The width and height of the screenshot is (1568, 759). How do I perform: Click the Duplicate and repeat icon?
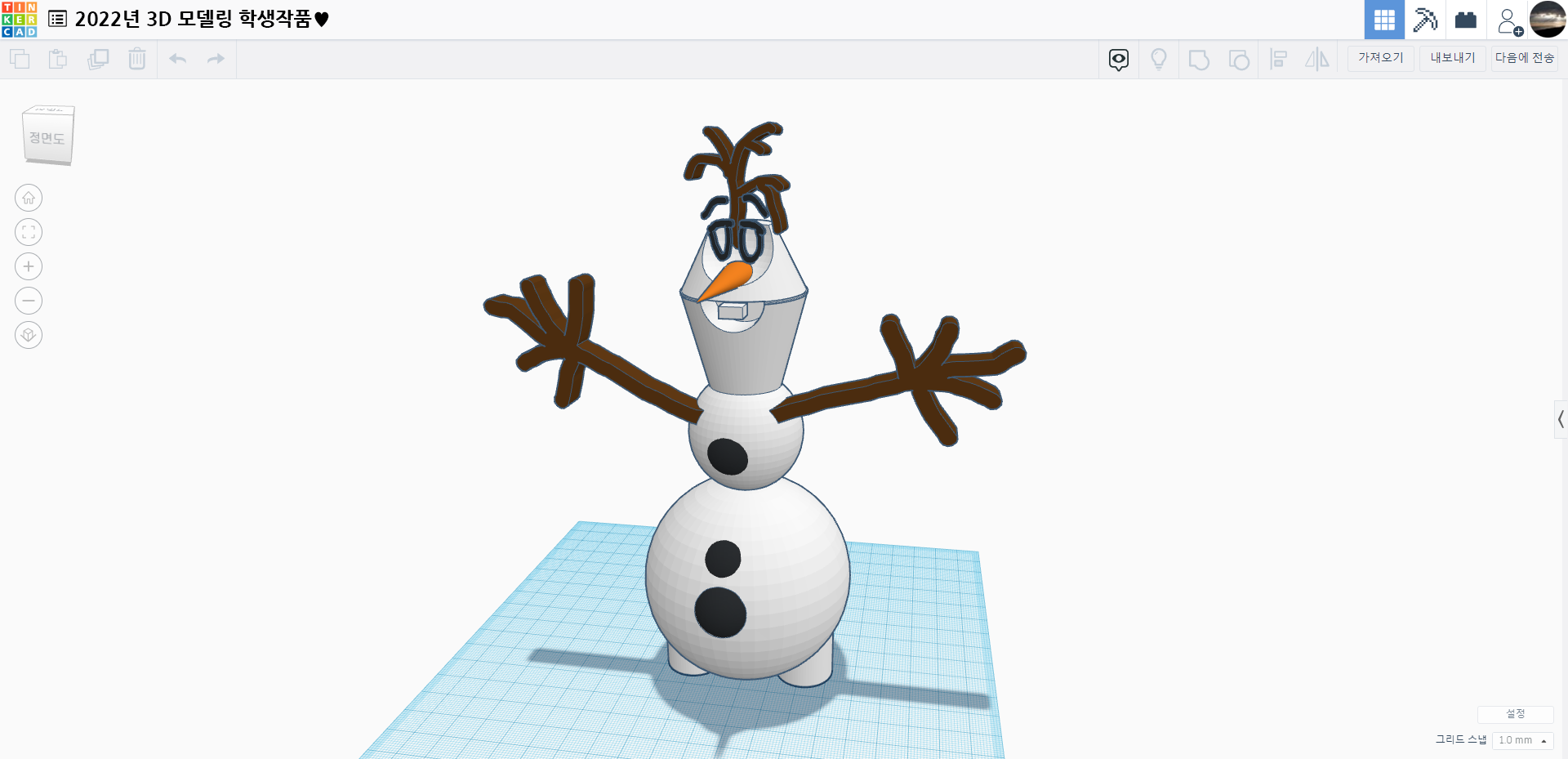coord(98,59)
